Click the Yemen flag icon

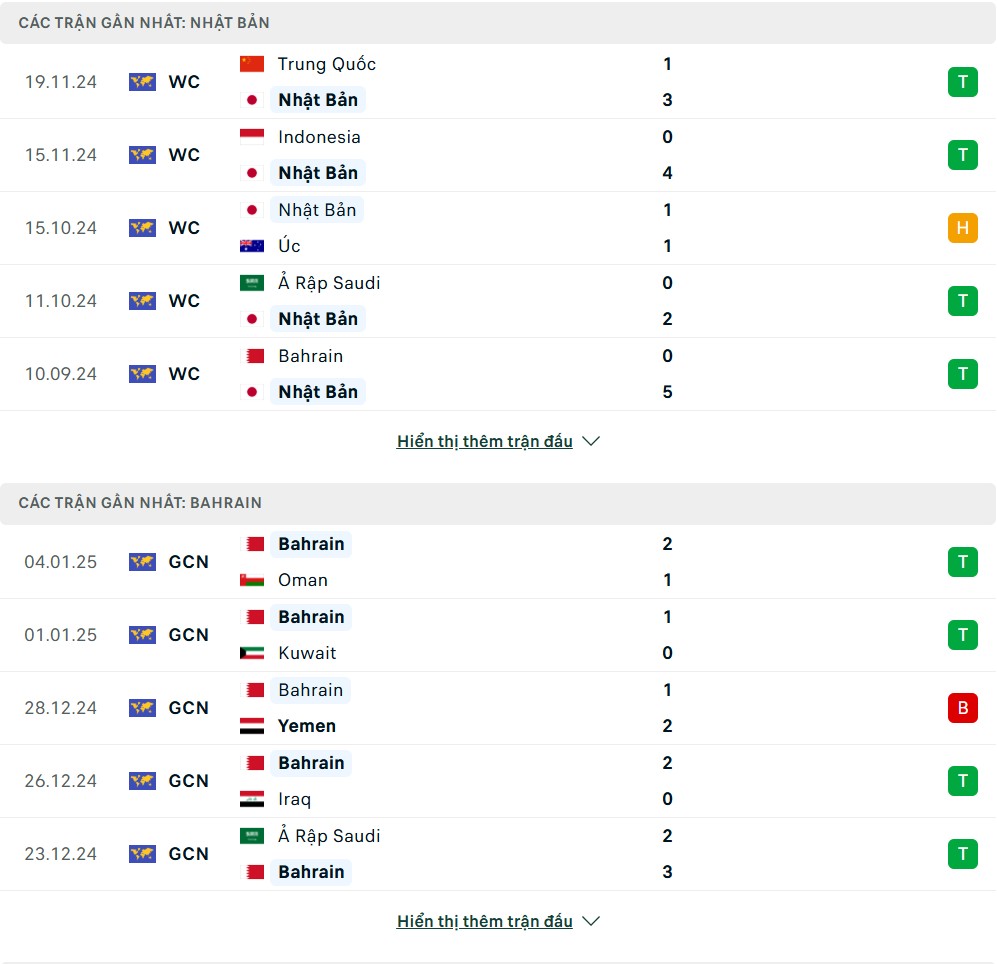click(252, 726)
